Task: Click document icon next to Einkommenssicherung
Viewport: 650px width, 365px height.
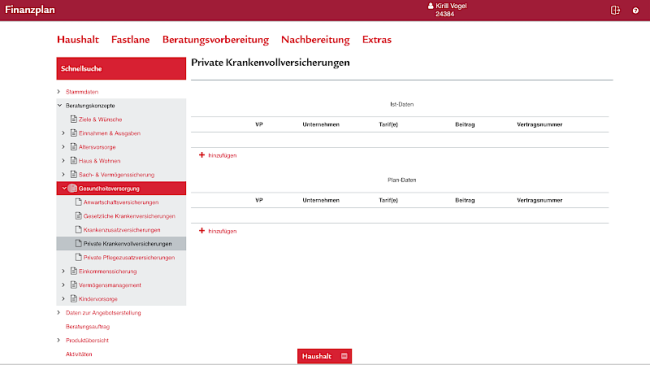Action: tap(73, 271)
